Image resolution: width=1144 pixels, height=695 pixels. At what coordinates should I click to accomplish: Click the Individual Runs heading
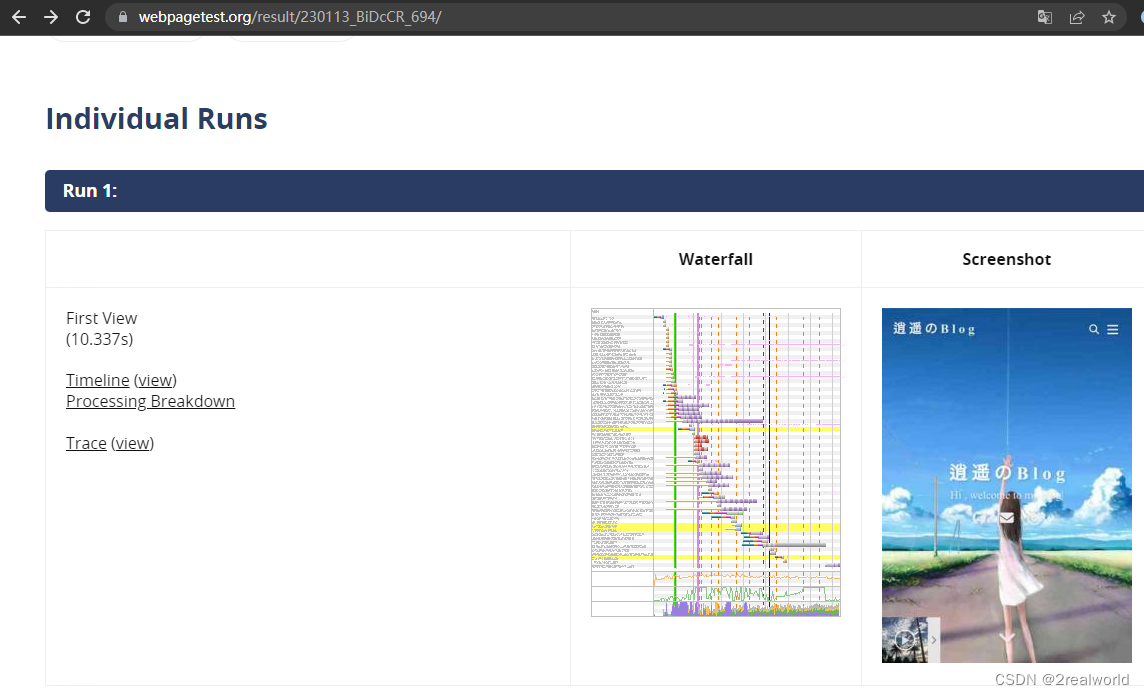(x=157, y=119)
